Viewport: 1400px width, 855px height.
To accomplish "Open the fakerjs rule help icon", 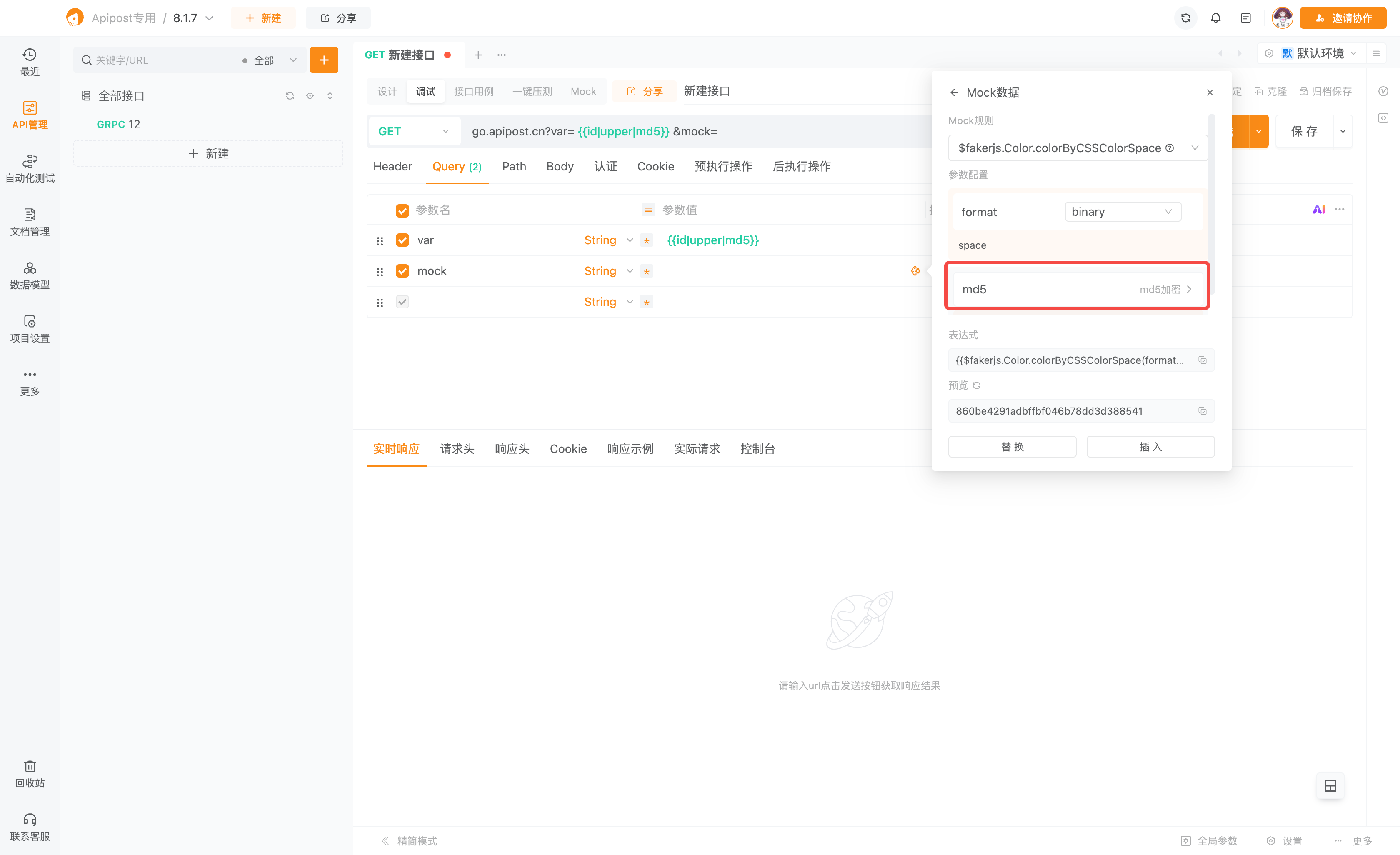I will pos(1169,147).
